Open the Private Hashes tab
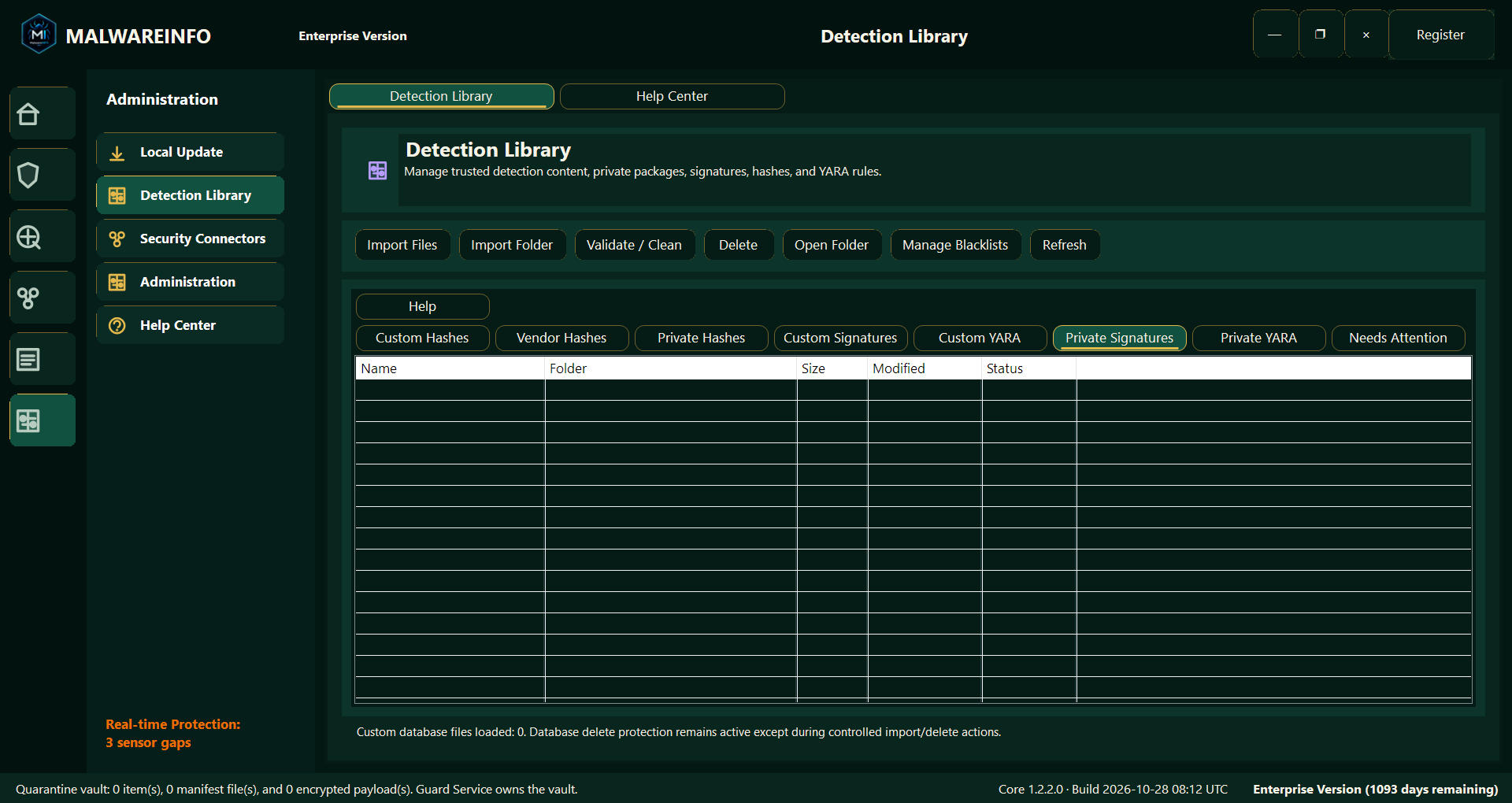The height and width of the screenshot is (803, 1512). tap(702, 338)
